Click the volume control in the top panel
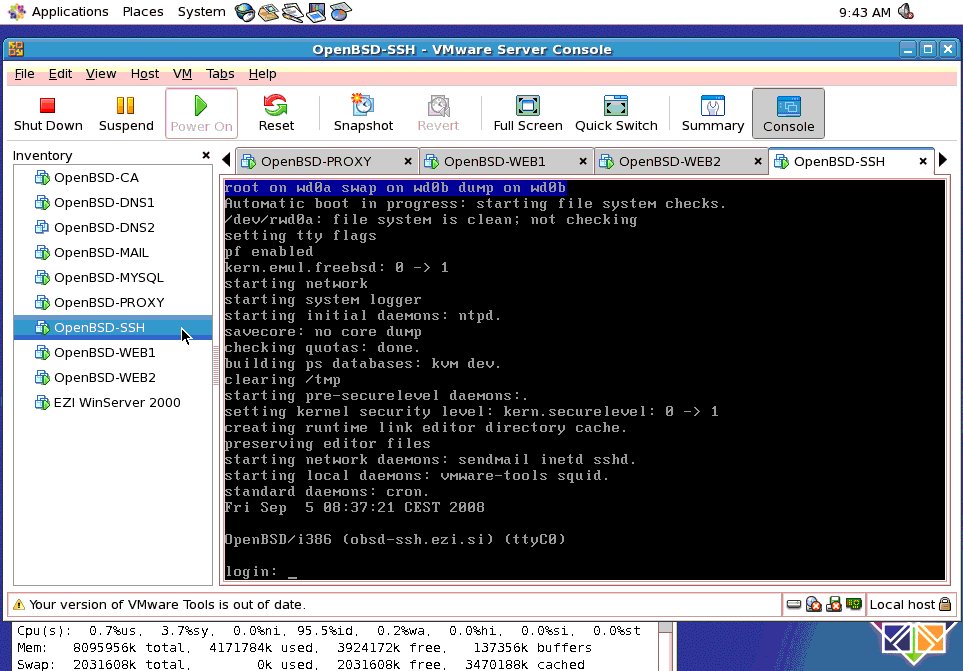963x671 pixels. (x=906, y=12)
